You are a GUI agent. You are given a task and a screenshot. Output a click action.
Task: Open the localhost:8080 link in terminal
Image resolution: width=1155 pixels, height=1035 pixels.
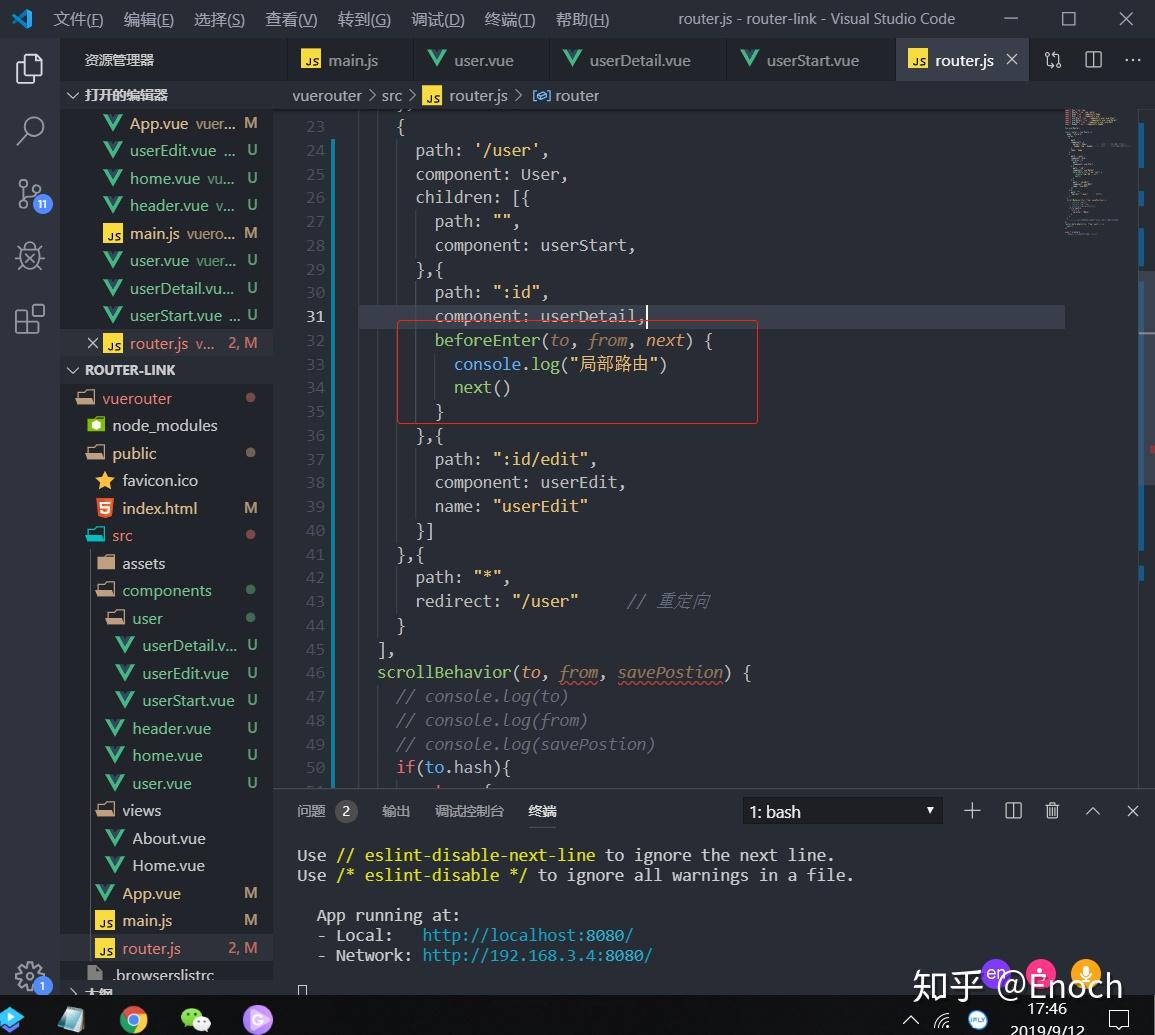pyautogui.click(x=527, y=935)
